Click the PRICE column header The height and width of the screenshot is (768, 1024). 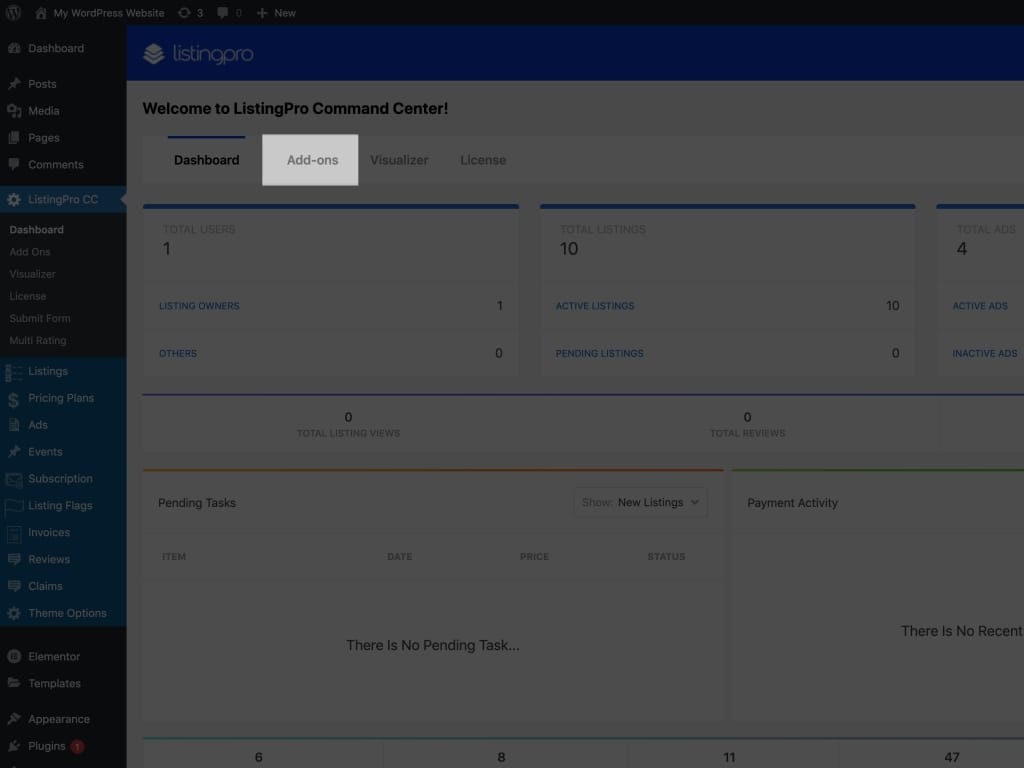pyautogui.click(x=534, y=556)
